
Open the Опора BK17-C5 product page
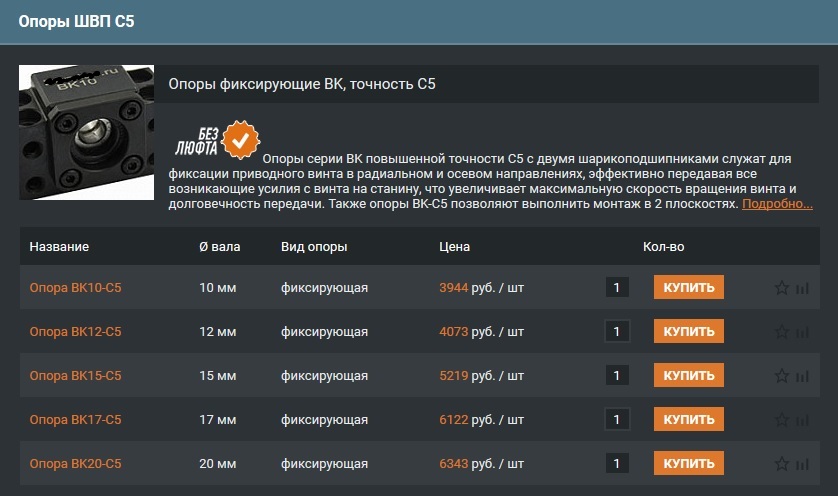point(75,420)
